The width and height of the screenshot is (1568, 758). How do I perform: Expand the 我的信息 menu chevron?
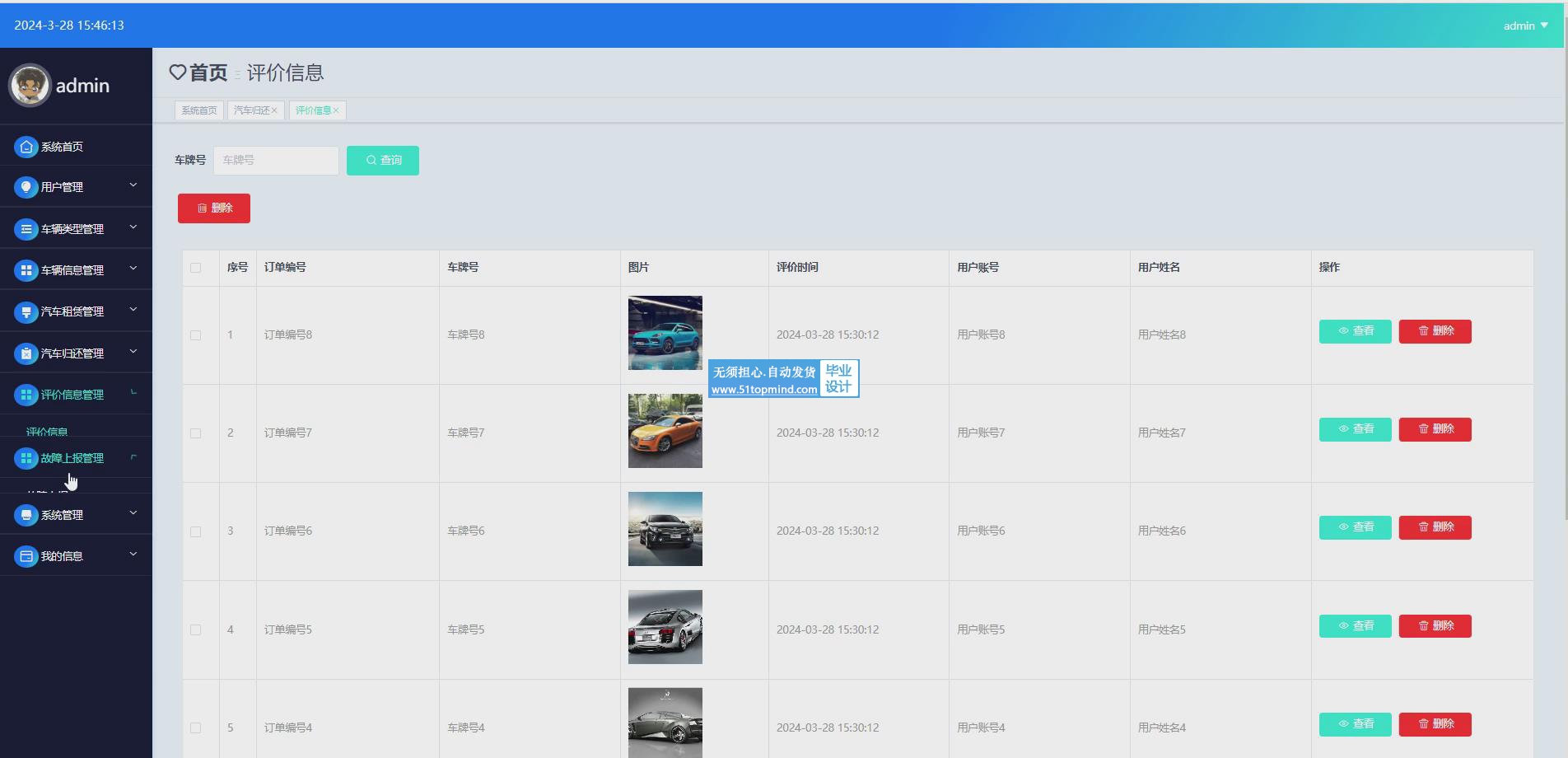coord(133,554)
